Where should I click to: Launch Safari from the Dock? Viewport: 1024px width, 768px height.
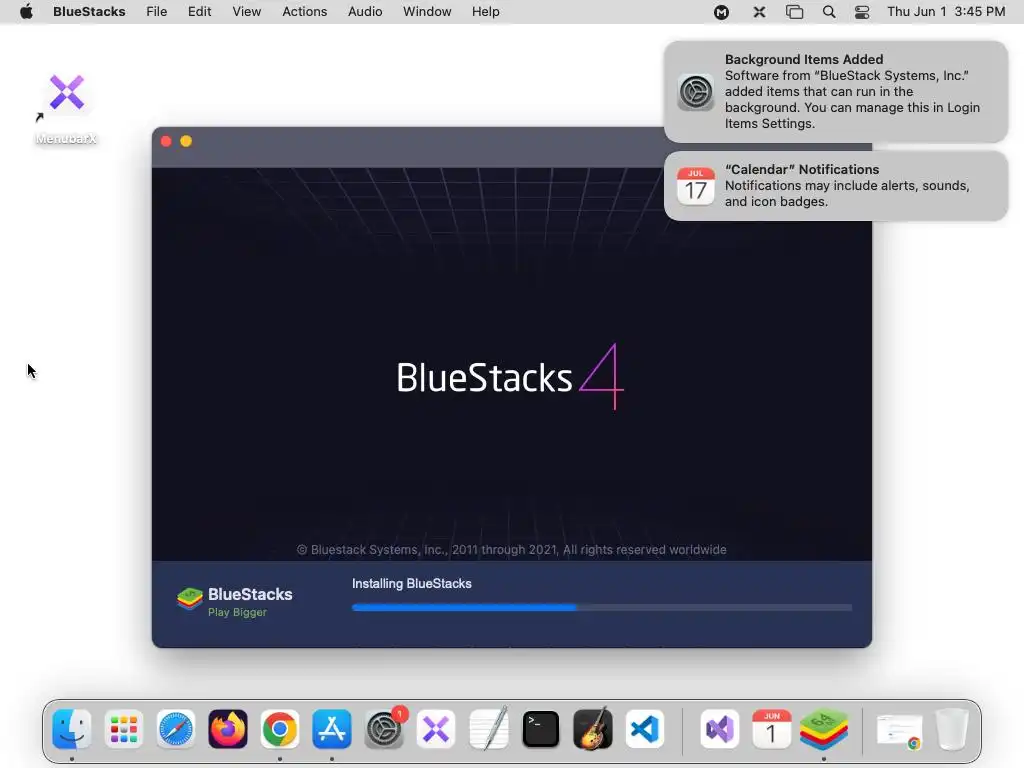[176, 729]
